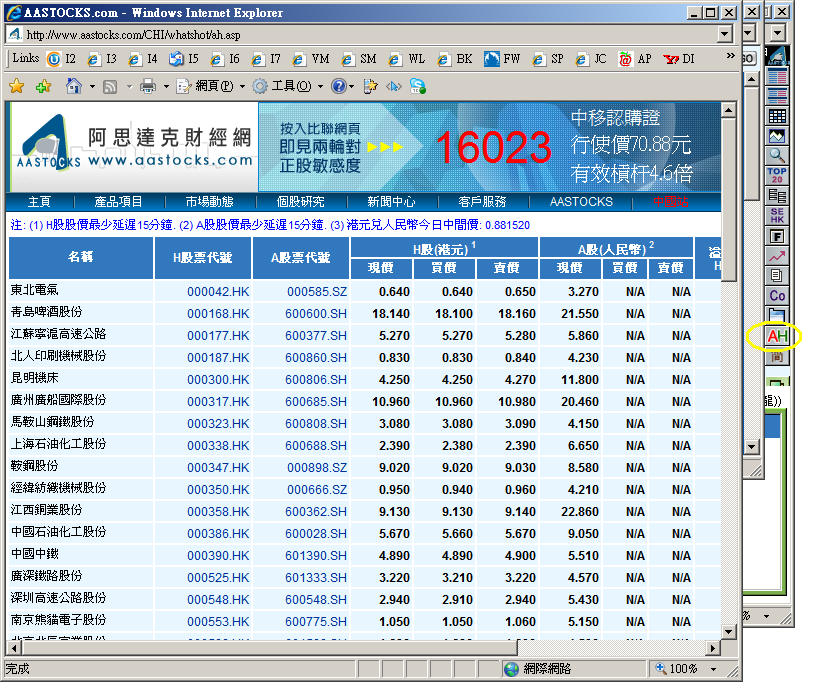Screen dimensions: 821x686
Task: Open the 客戶服務 navigation tab
Action: click(482, 202)
